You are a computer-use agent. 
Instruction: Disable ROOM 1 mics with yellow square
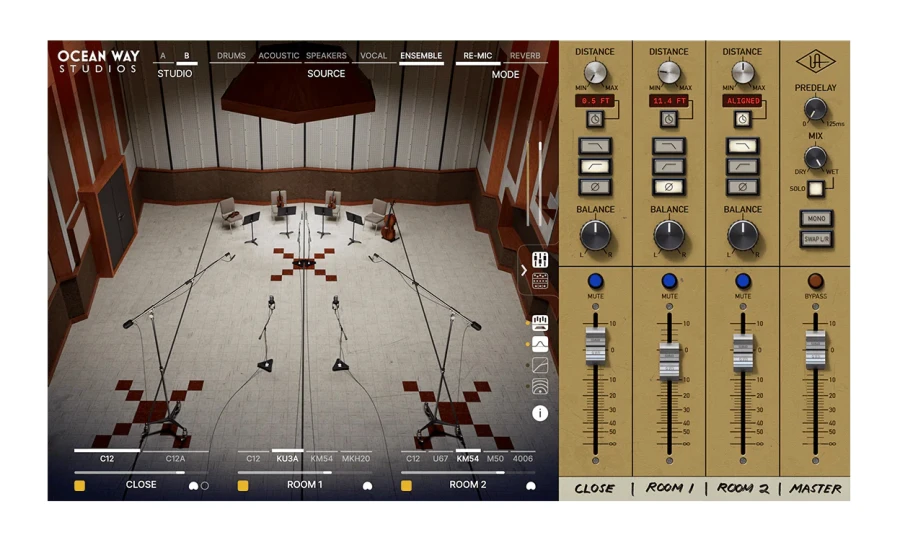(x=243, y=486)
